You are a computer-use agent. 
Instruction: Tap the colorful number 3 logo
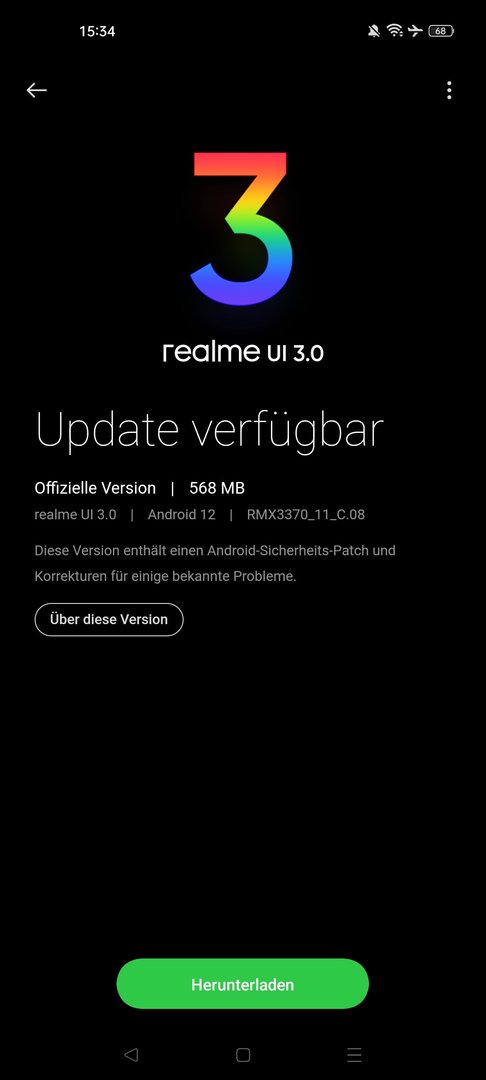242,229
